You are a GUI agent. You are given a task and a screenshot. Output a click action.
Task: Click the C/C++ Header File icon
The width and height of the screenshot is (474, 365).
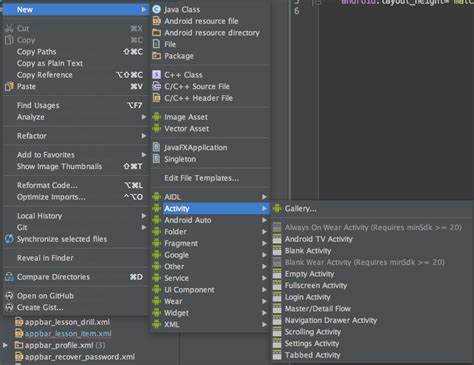tap(156, 98)
